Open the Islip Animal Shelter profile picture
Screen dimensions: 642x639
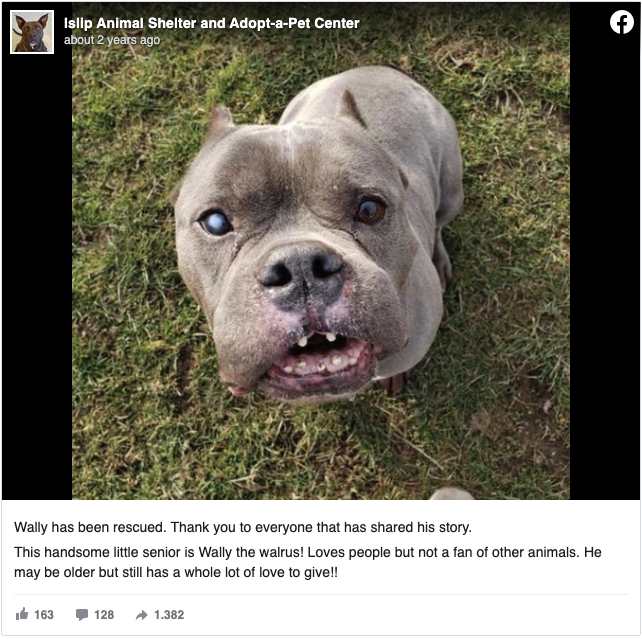(32, 32)
